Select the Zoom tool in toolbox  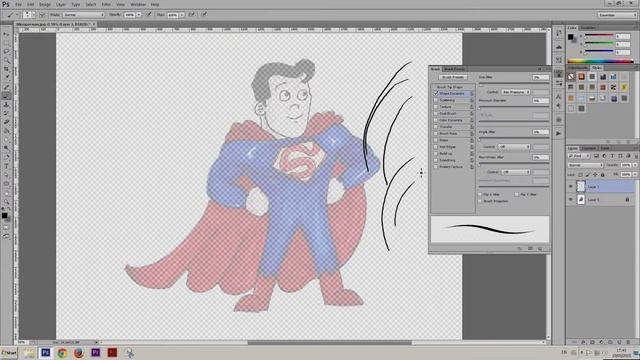(x=6, y=202)
